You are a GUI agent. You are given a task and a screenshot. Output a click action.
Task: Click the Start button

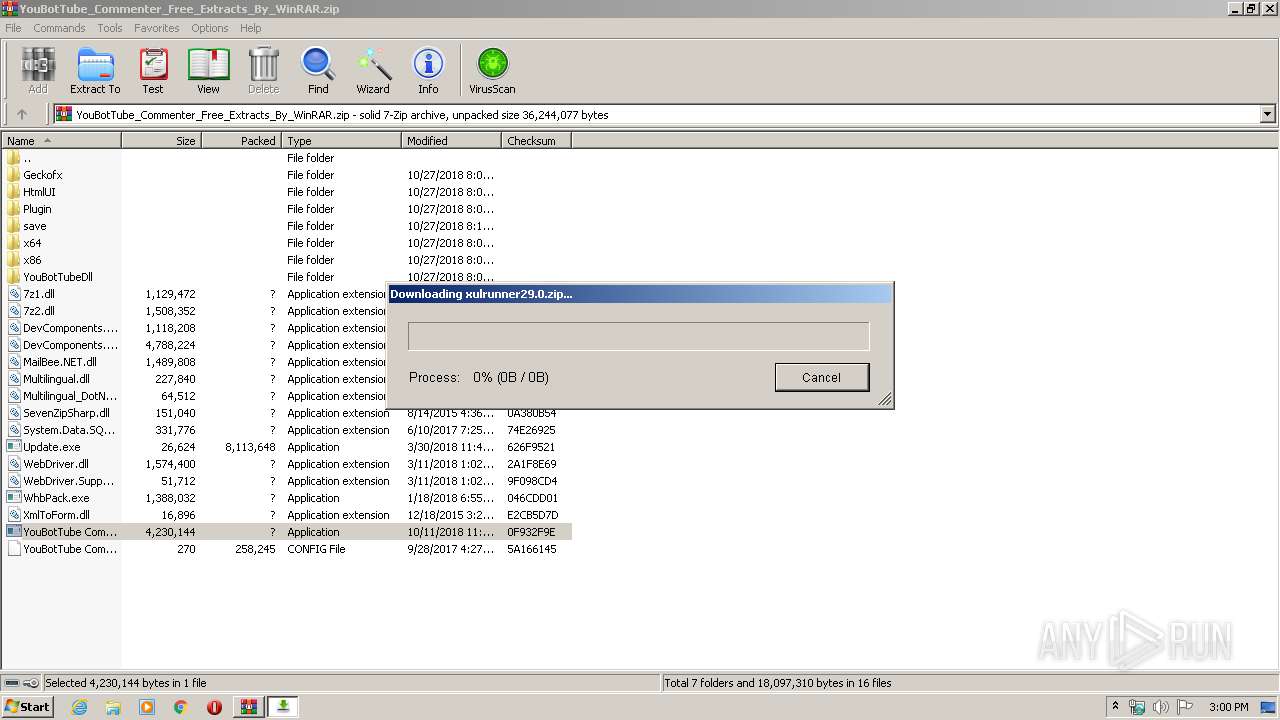point(27,707)
